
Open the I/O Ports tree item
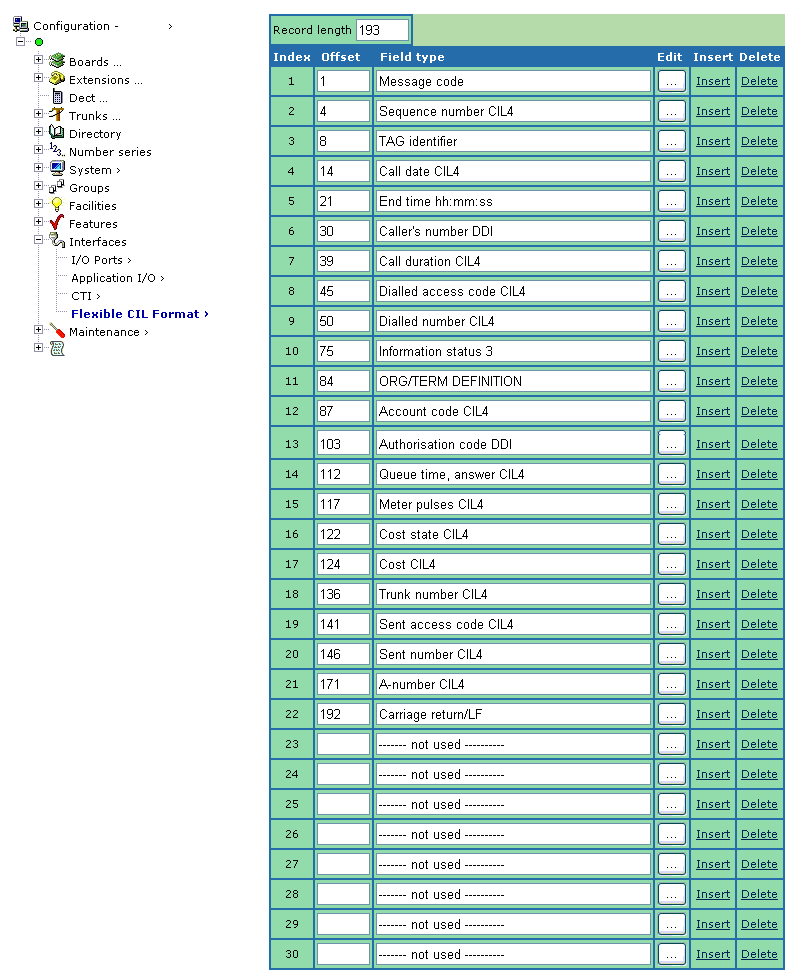pyautogui.click(x=100, y=260)
